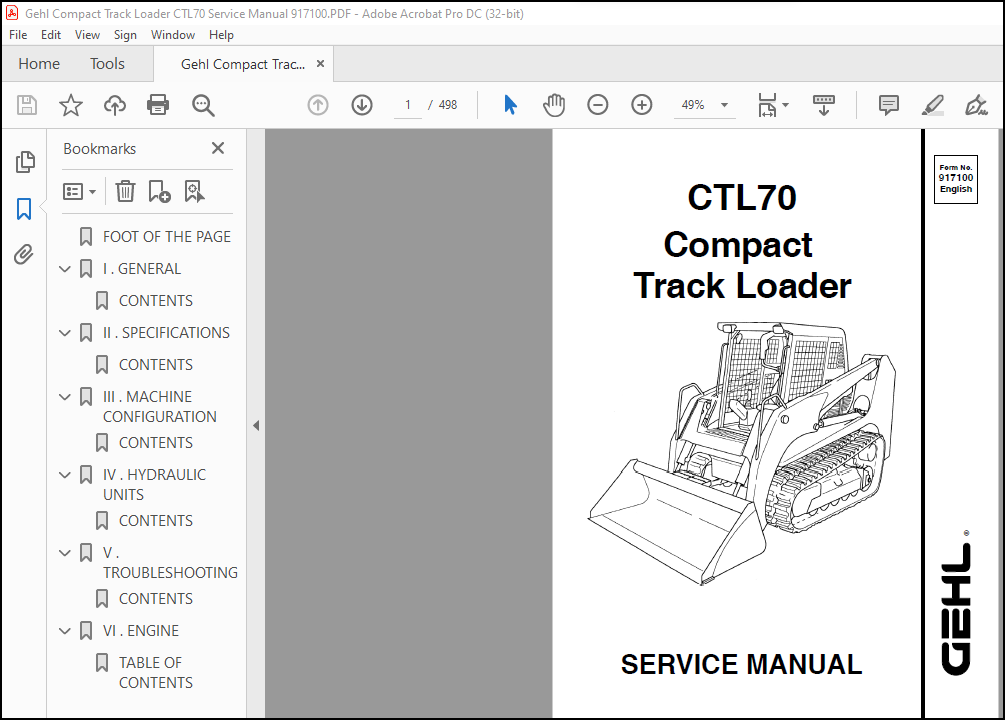Click the cloud upload icon

115,105
